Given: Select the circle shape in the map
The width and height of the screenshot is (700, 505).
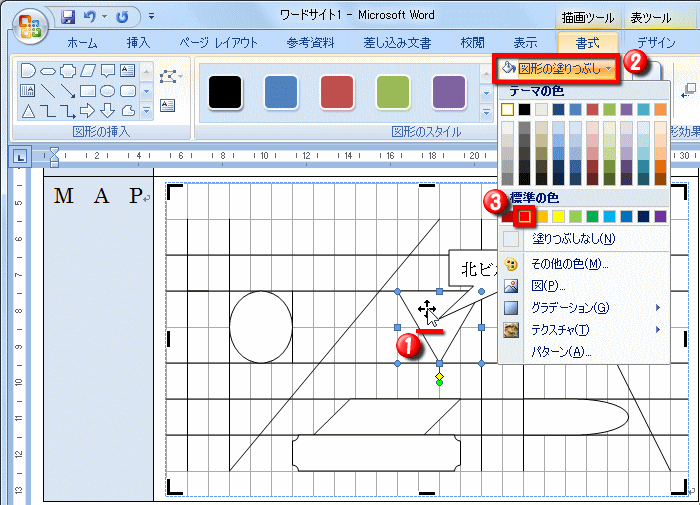Looking at the screenshot, I should point(261,327).
